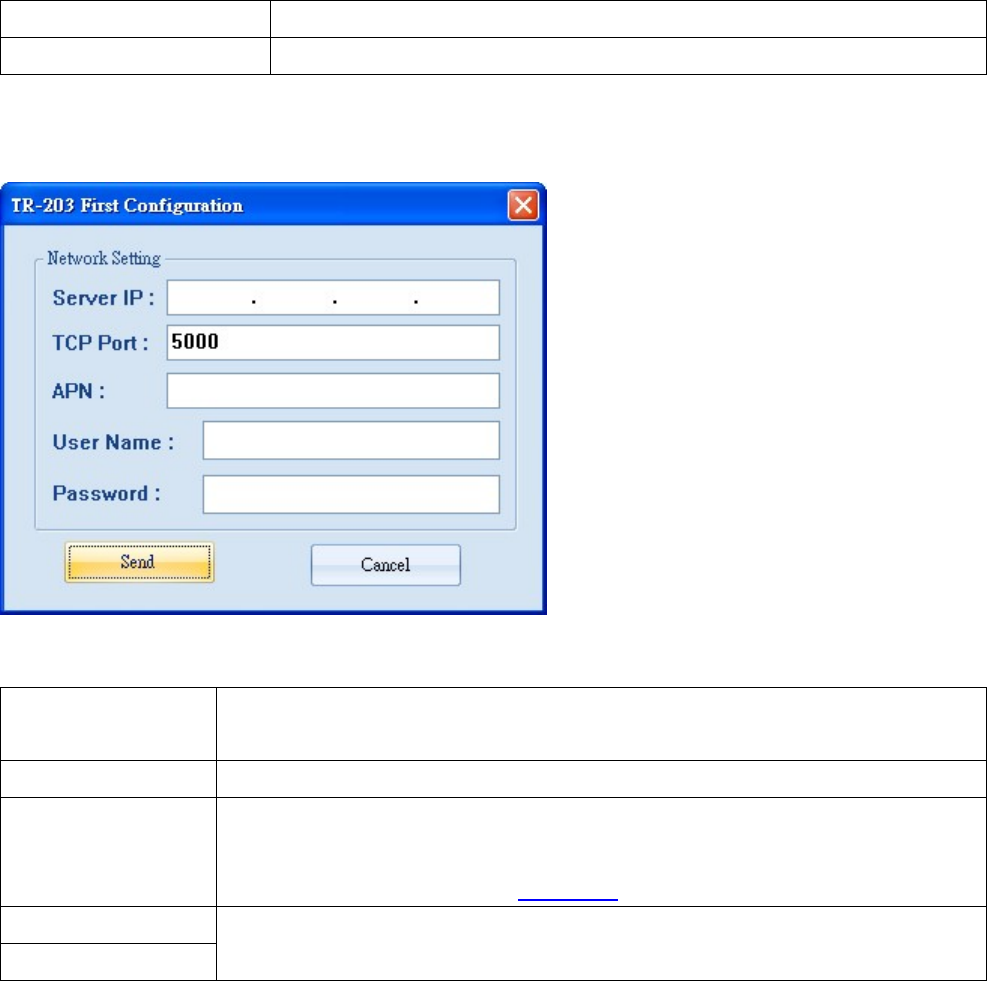Image resolution: width=987 pixels, height=981 pixels.
Task: Click the Send button
Action: click(x=139, y=562)
